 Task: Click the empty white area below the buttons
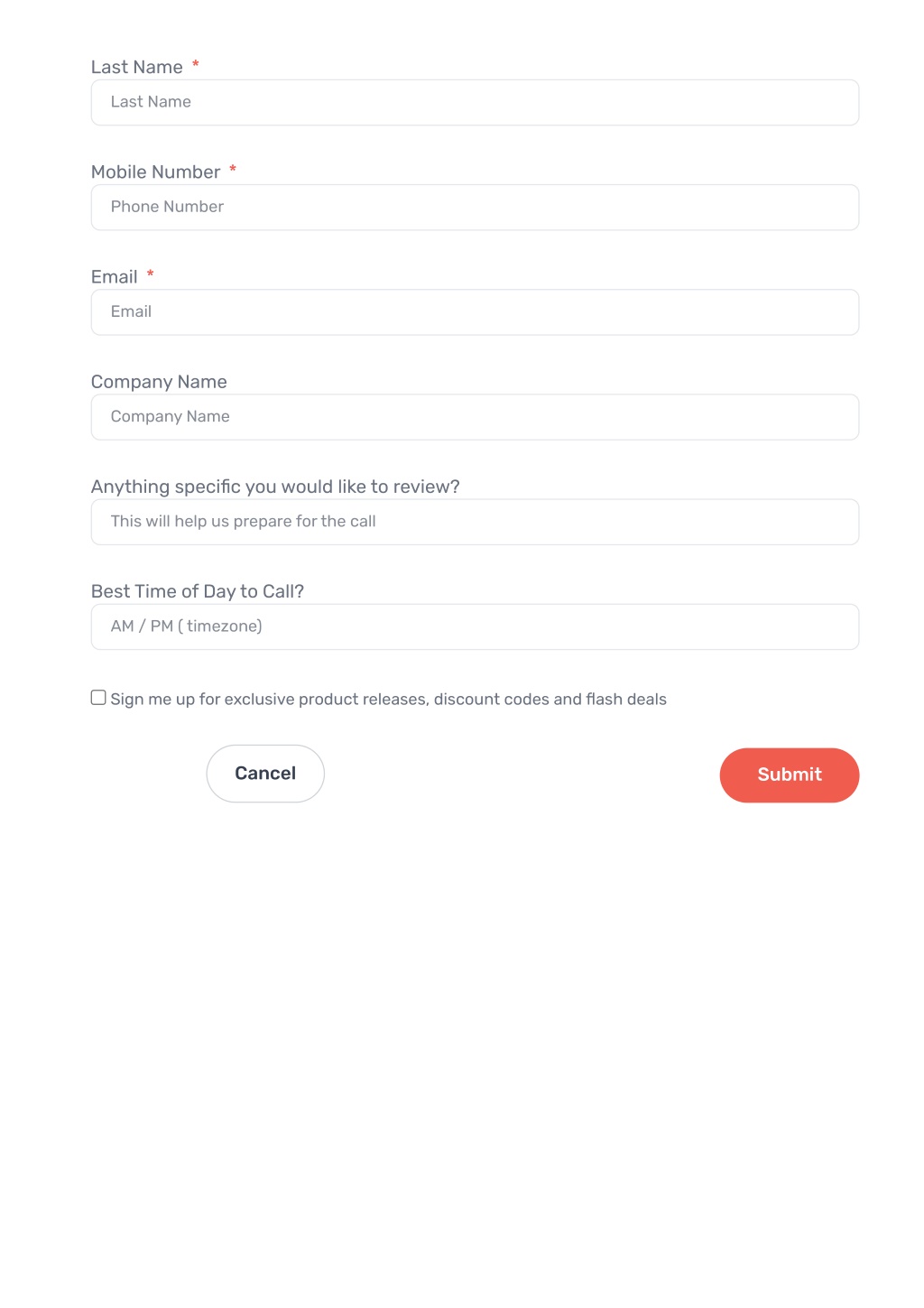tap(462, 1038)
